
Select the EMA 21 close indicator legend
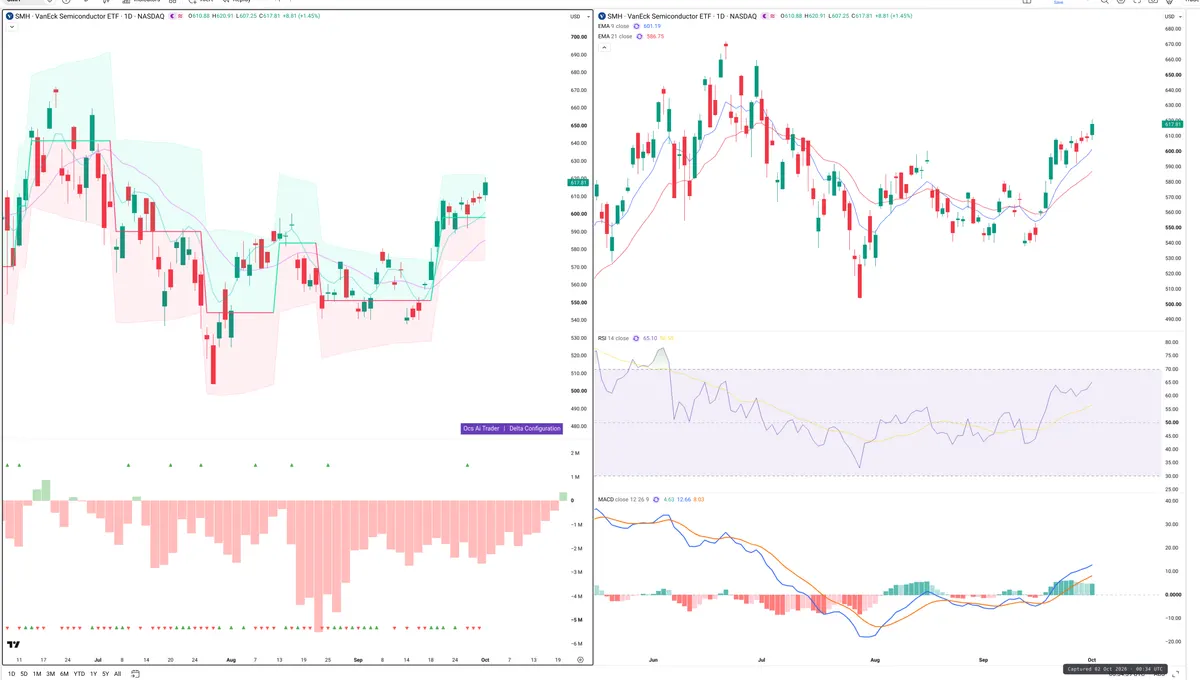pos(615,36)
